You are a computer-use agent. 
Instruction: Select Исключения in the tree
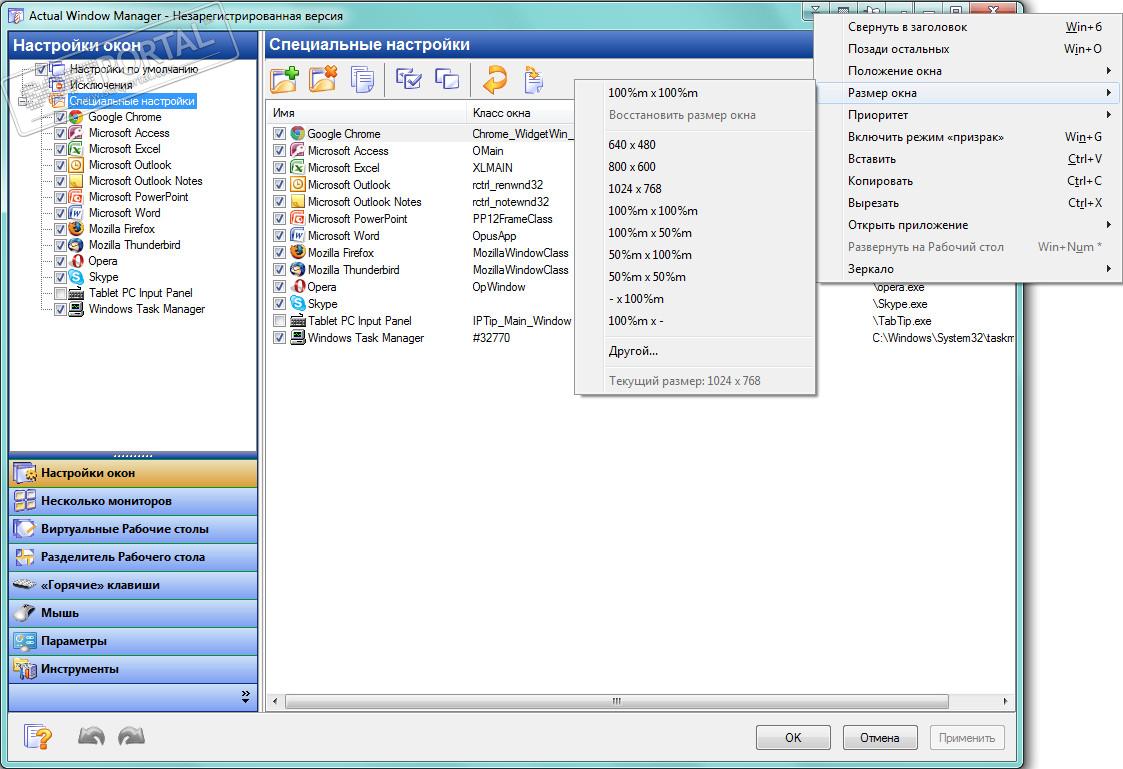pyautogui.click(x=101, y=85)
